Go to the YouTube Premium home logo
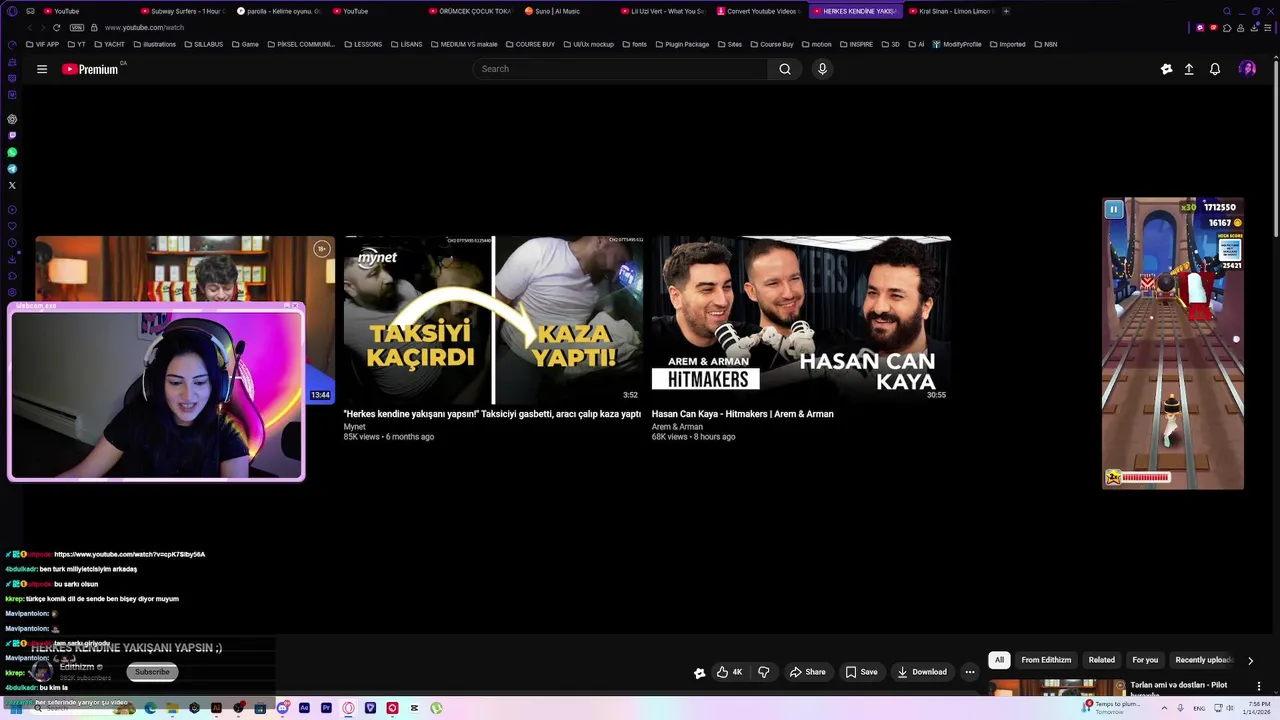 [x=92, y=69]
